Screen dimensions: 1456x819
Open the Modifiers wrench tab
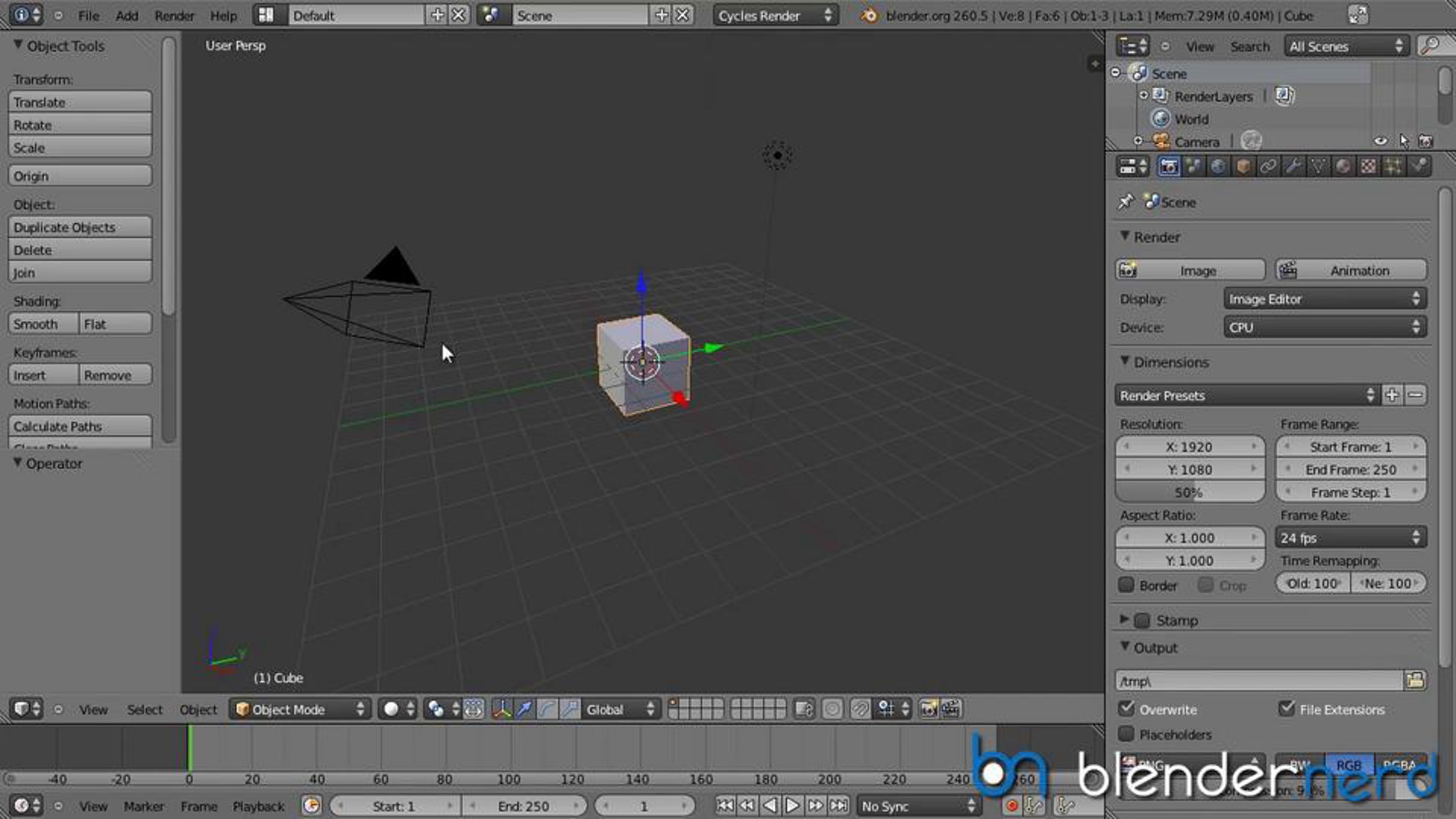pos(1293,166)
